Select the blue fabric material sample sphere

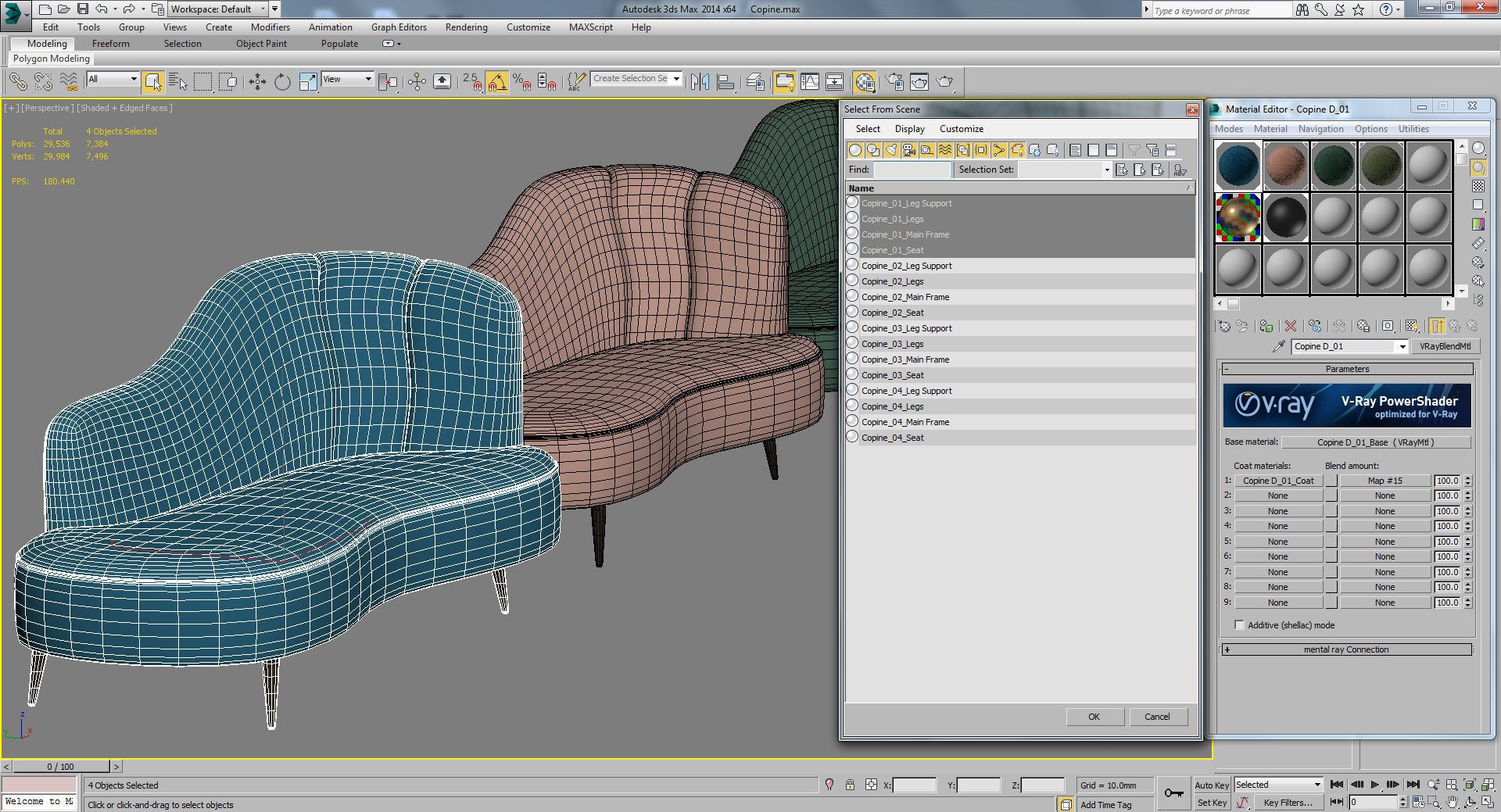tap(1238, 166)
